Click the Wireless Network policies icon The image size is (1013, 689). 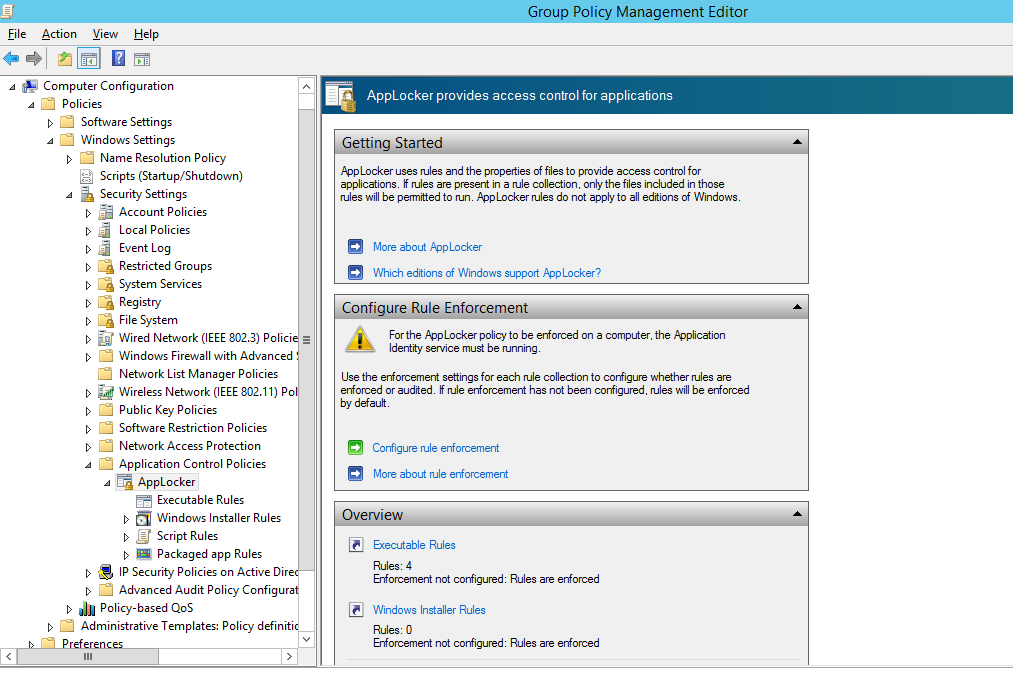105,392
